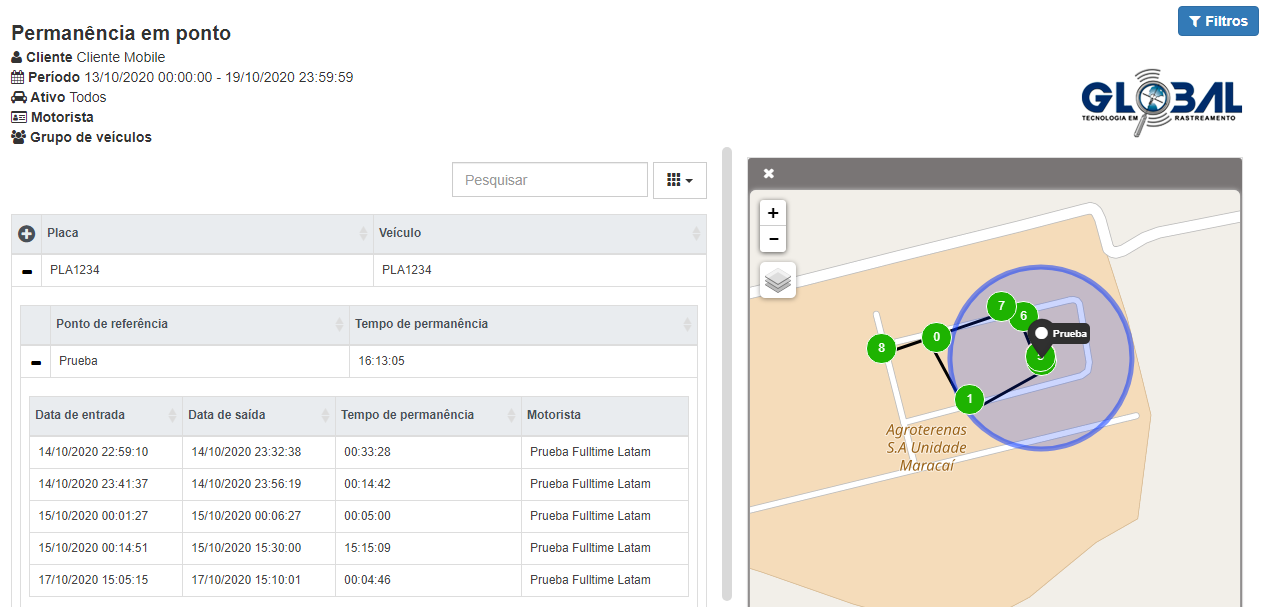Sort by Data de entrada column
This screenshot has height=607, width=1267.
105,415
